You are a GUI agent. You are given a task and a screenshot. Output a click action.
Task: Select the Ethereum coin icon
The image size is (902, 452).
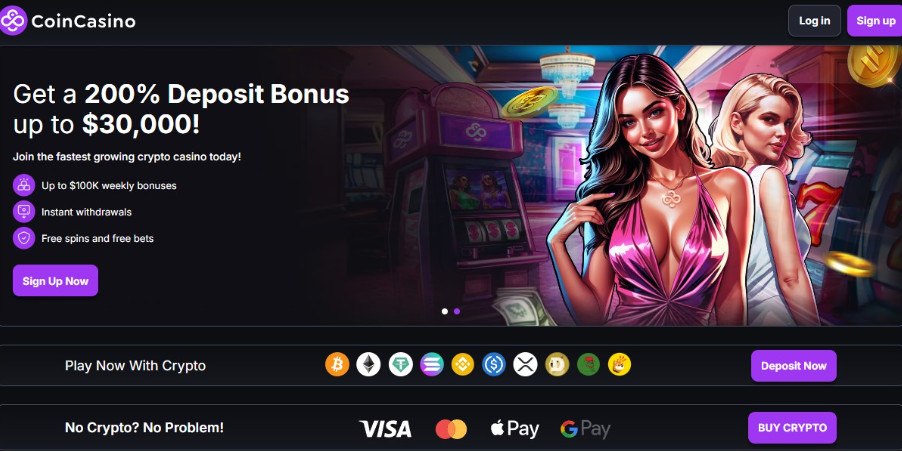(368, 365)
